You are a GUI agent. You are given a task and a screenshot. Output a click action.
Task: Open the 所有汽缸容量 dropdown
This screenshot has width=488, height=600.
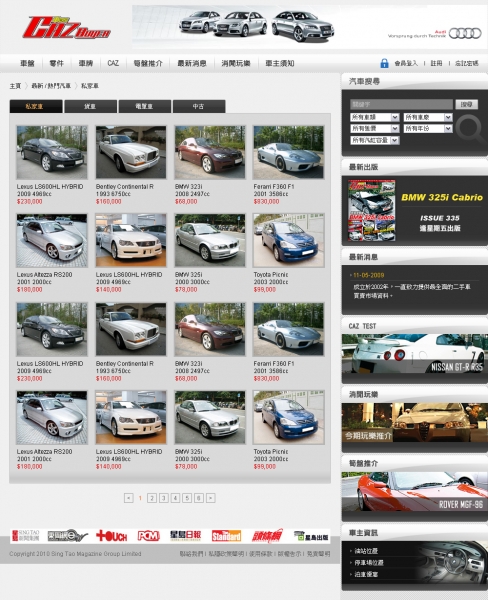pyautogui.click(x=375, y=140)
